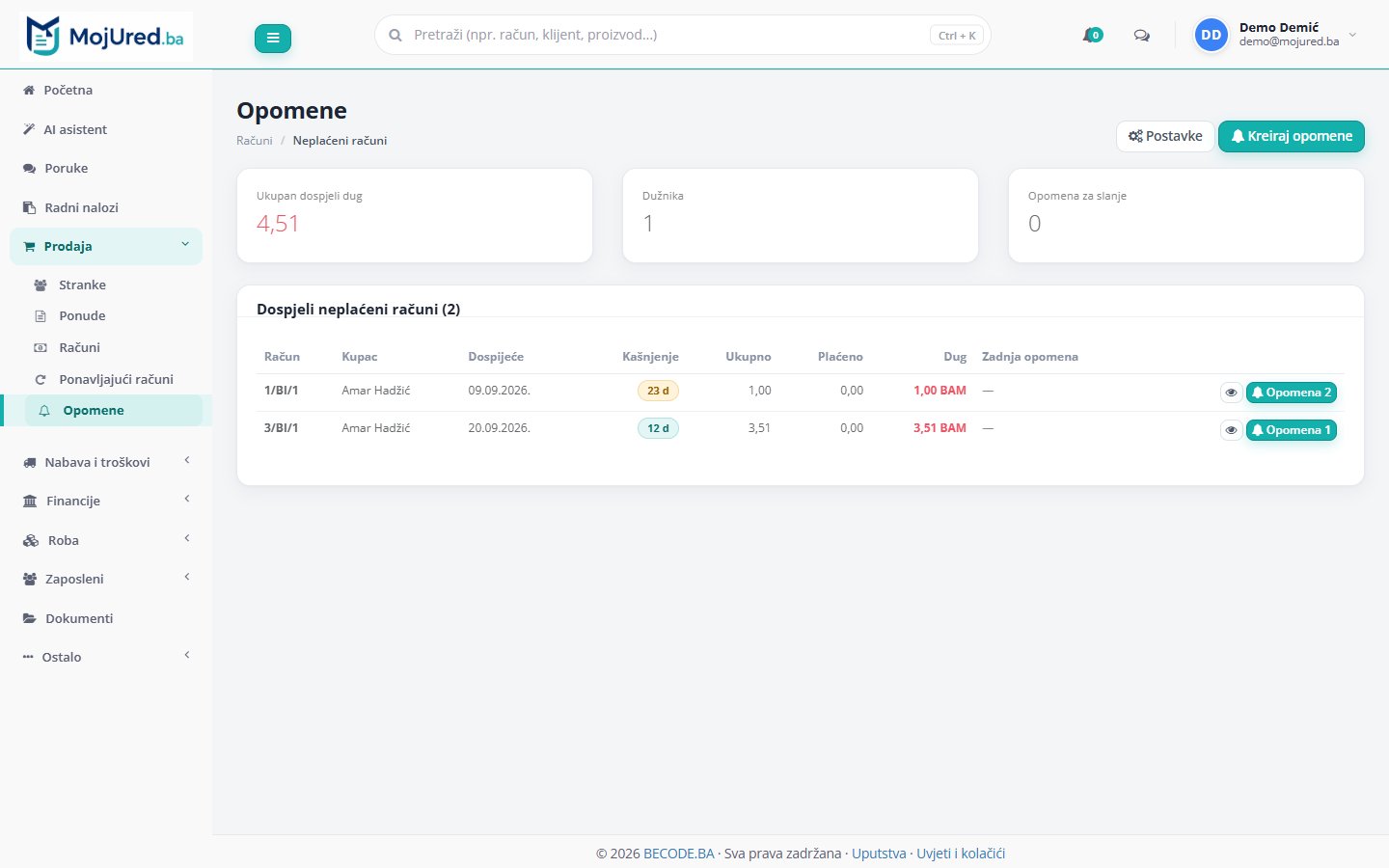
Task: Open Postavke settings button
Action: 1165,136
